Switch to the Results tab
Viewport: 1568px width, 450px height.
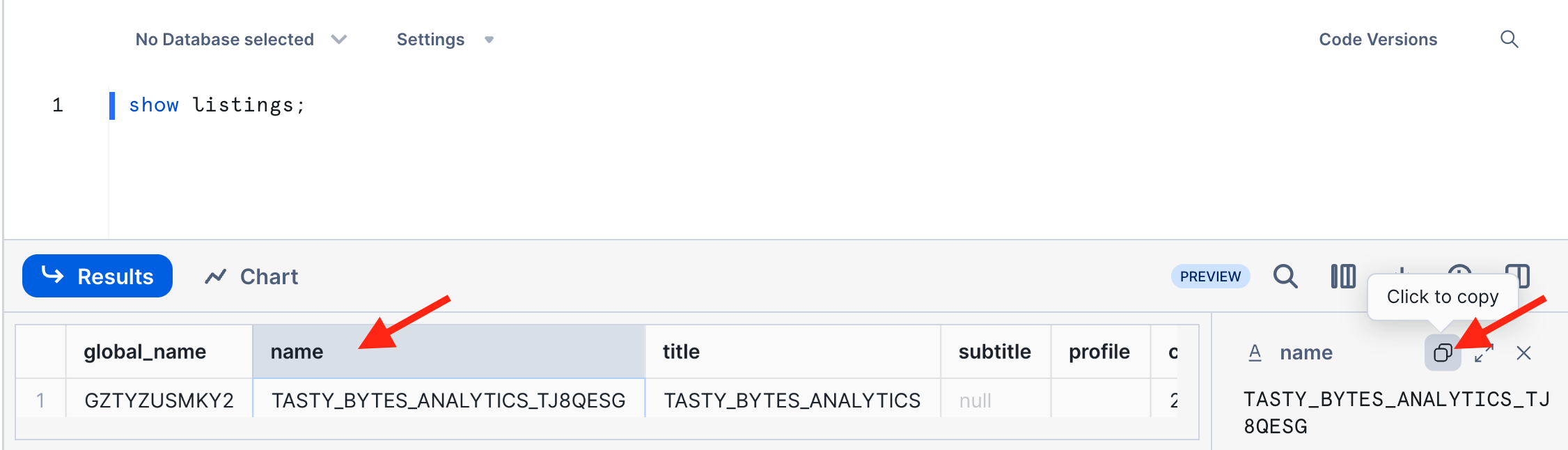(97, 277)
